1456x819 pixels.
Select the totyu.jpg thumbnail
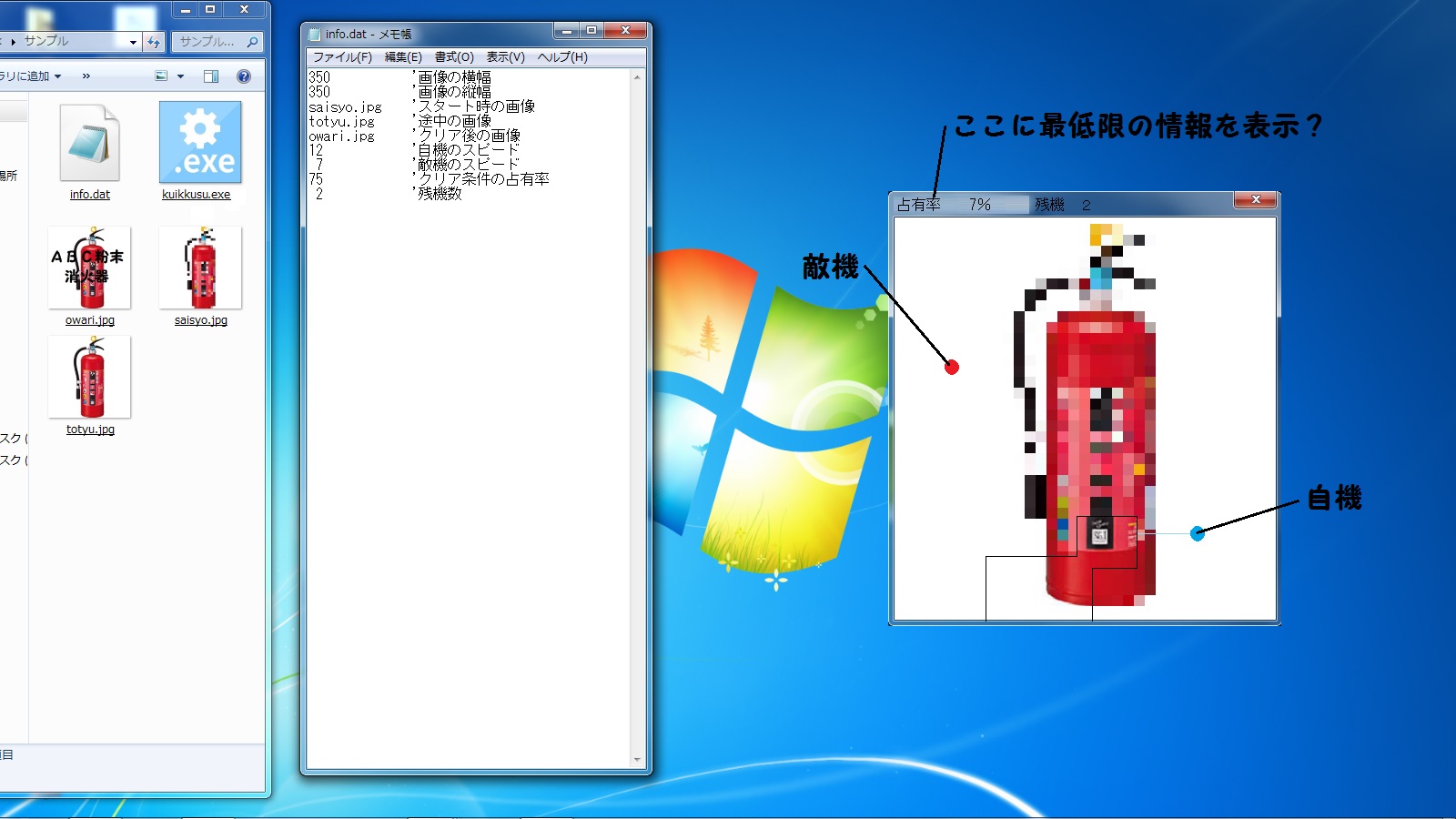(x=89, y=377)
